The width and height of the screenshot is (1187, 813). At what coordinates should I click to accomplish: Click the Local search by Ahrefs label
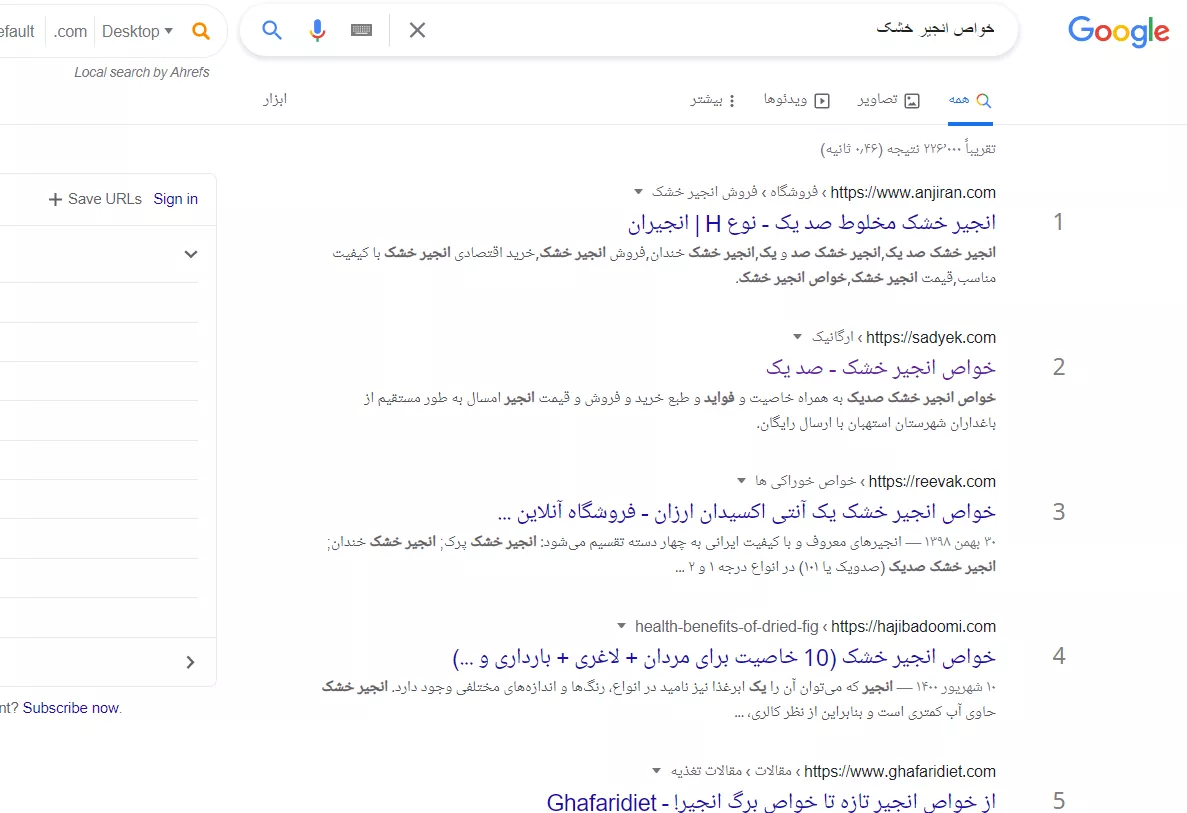142,72
